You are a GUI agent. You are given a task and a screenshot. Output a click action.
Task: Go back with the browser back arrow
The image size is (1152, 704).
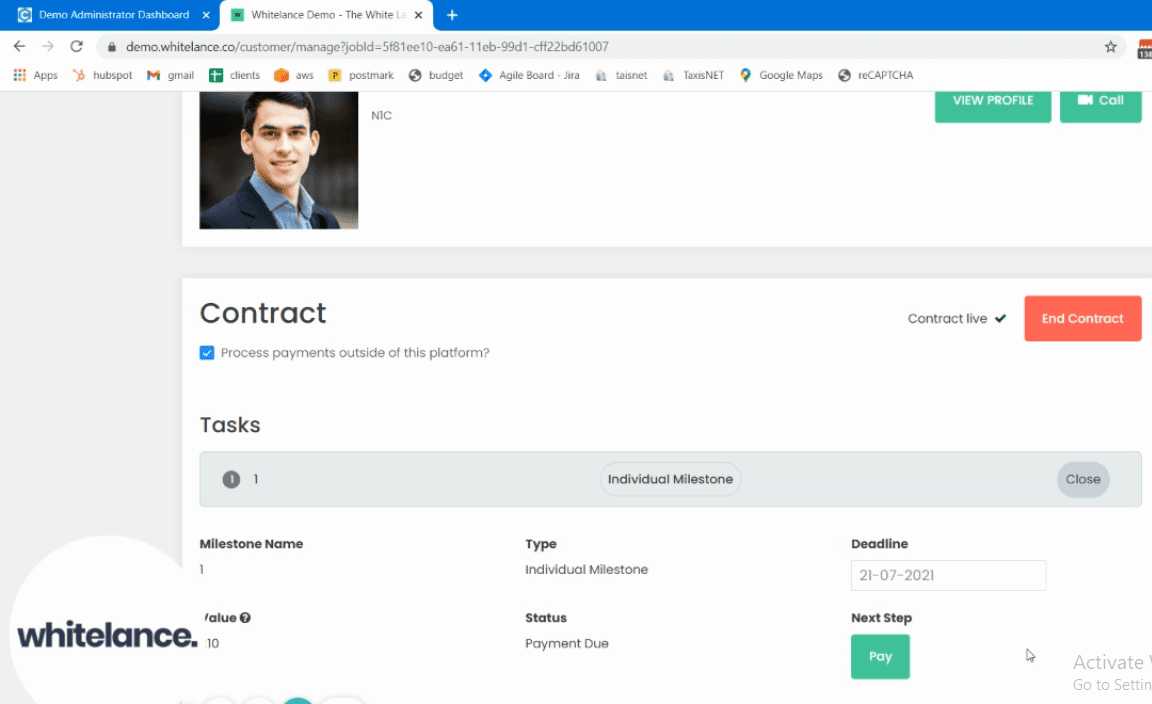pos(19,46)
